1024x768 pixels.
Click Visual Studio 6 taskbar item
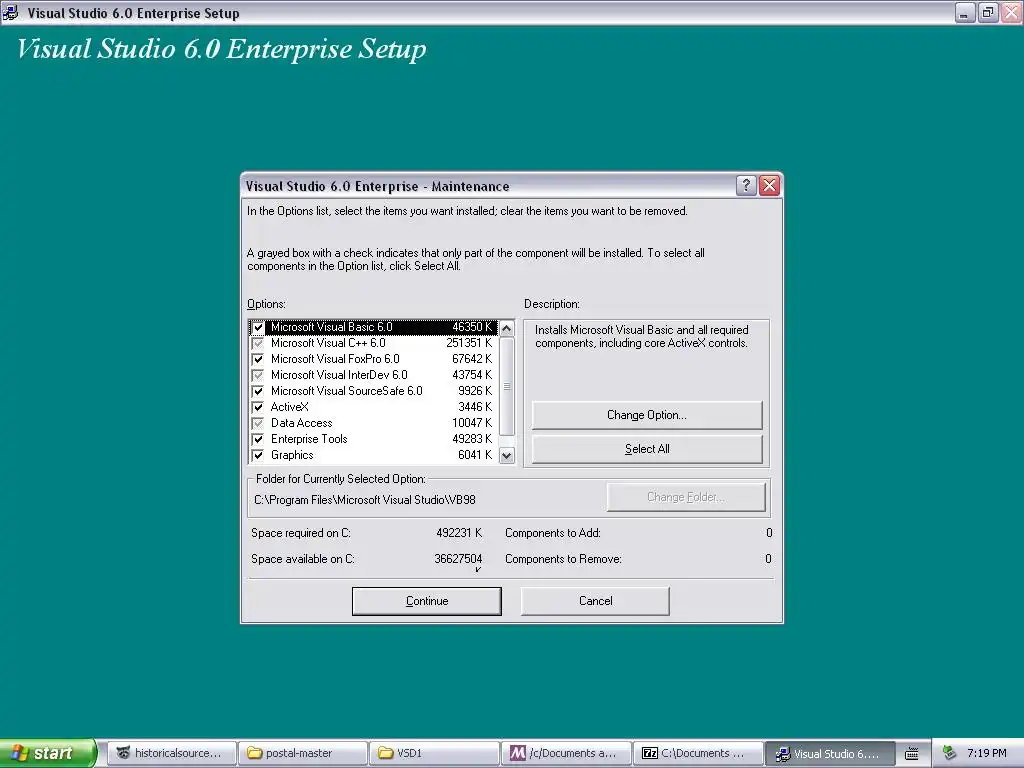[x=829, y=753]
